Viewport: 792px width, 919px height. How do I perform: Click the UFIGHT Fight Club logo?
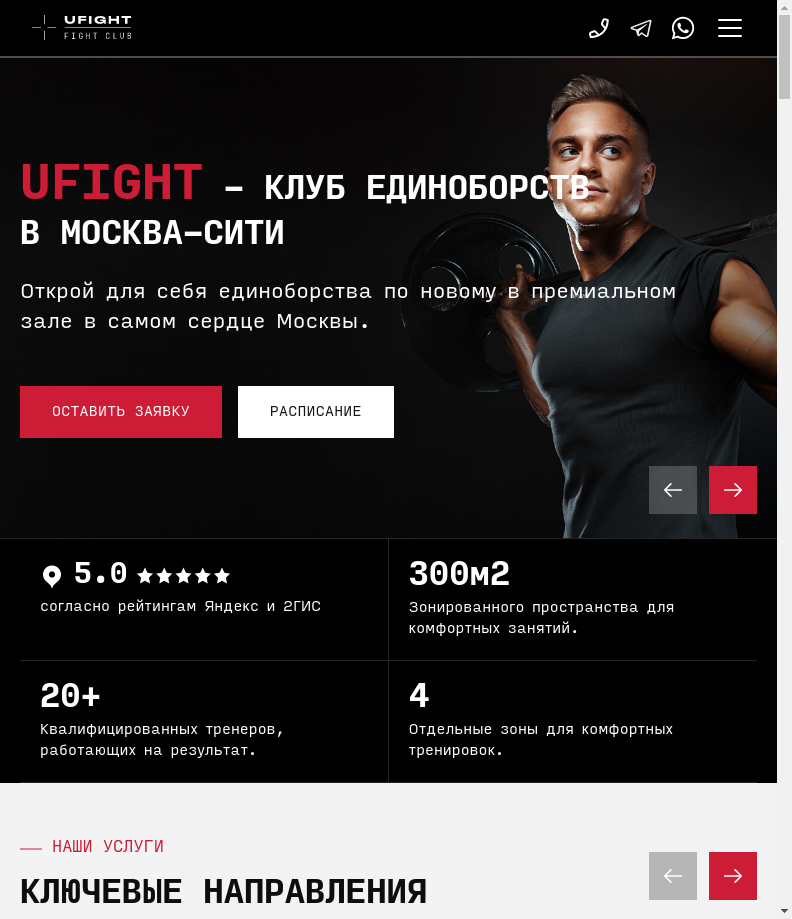(x=82, y=28)
